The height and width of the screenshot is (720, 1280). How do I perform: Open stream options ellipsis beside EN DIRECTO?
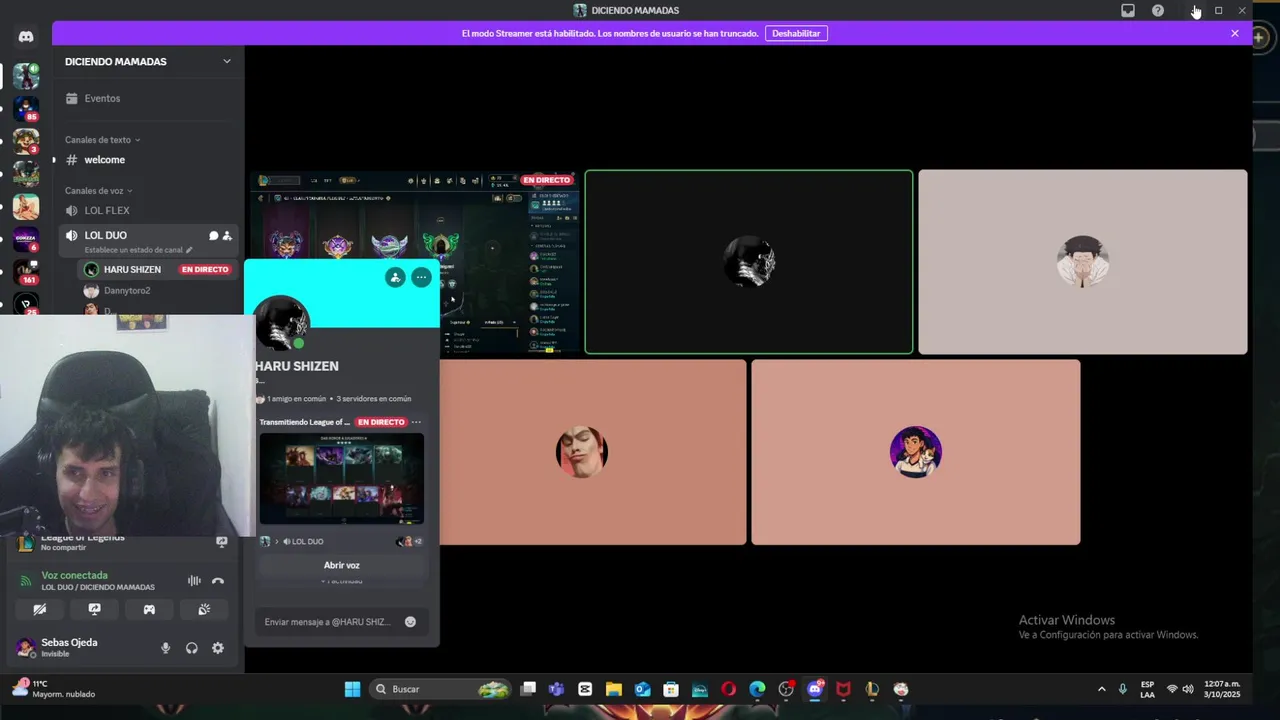tap(417, 422)
